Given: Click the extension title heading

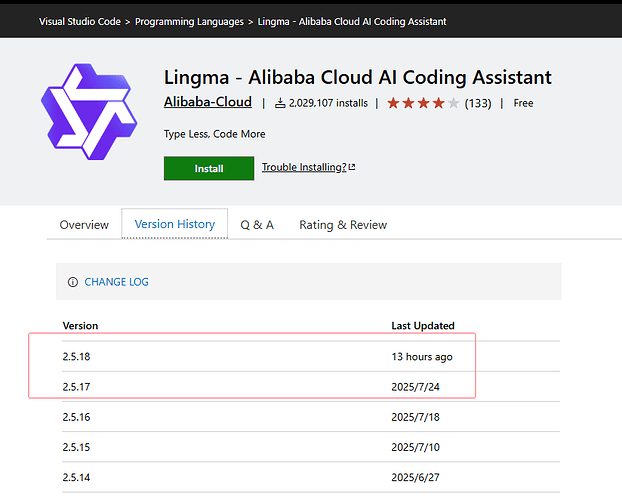Looking at the screenshot, I should (358, 77).
